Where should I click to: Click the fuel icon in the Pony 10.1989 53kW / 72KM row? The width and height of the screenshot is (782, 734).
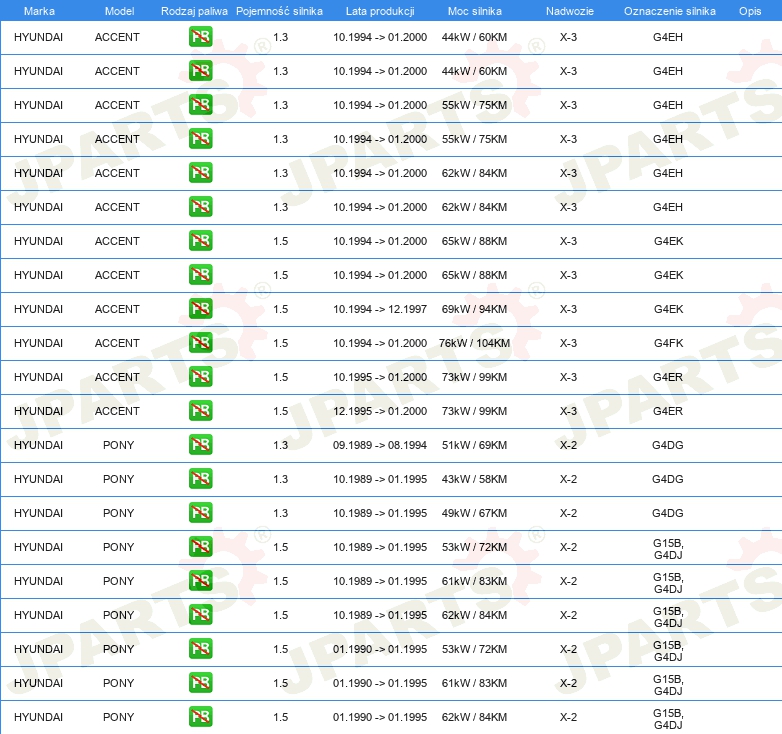pos(200,547)
